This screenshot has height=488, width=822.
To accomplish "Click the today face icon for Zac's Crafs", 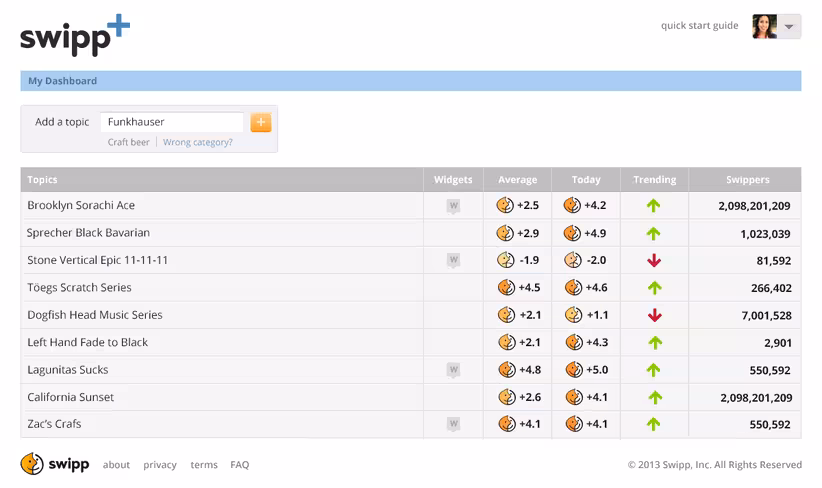I will (x=574, y=424).
